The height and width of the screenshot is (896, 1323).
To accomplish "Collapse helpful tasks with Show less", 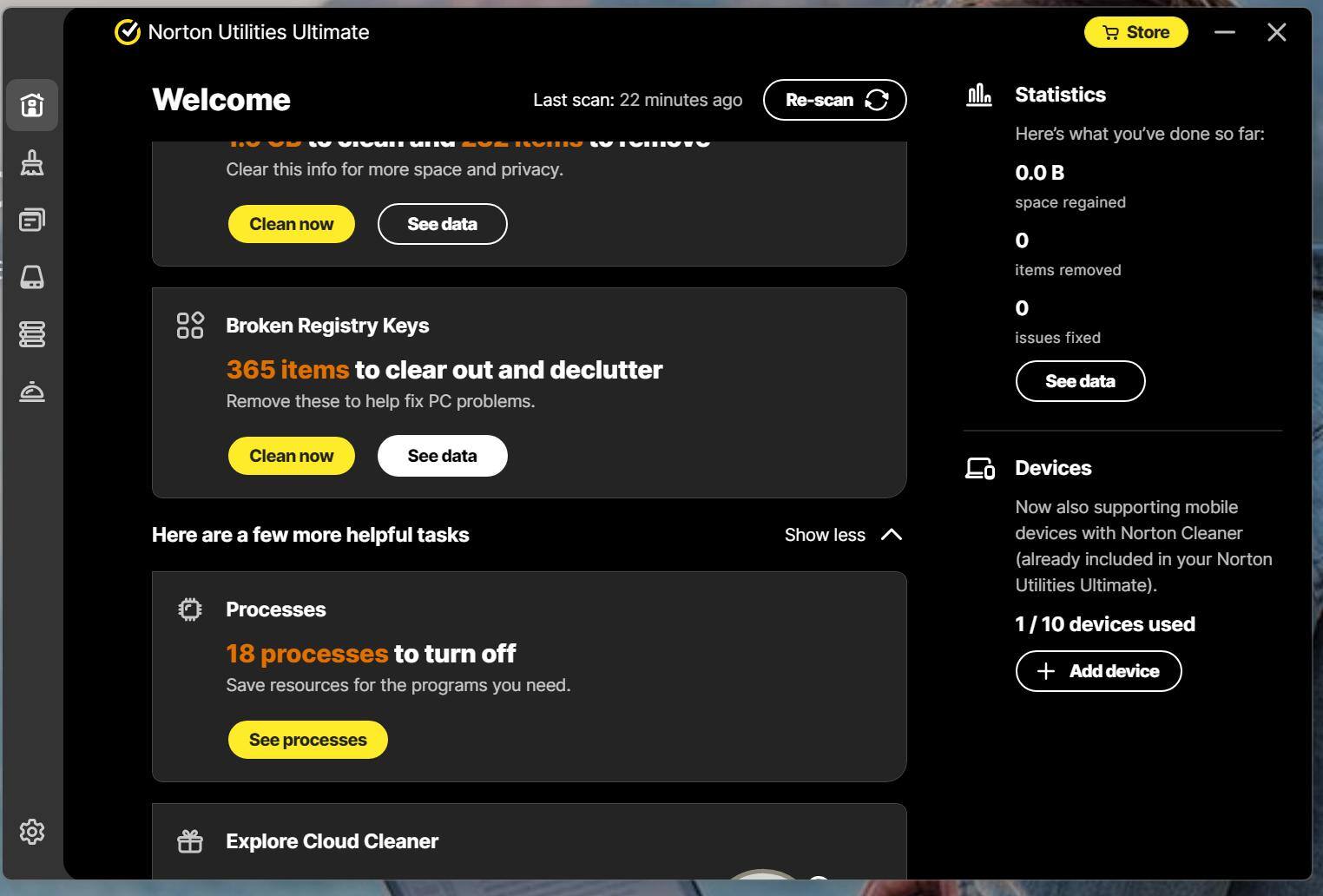I will point(843,535).
